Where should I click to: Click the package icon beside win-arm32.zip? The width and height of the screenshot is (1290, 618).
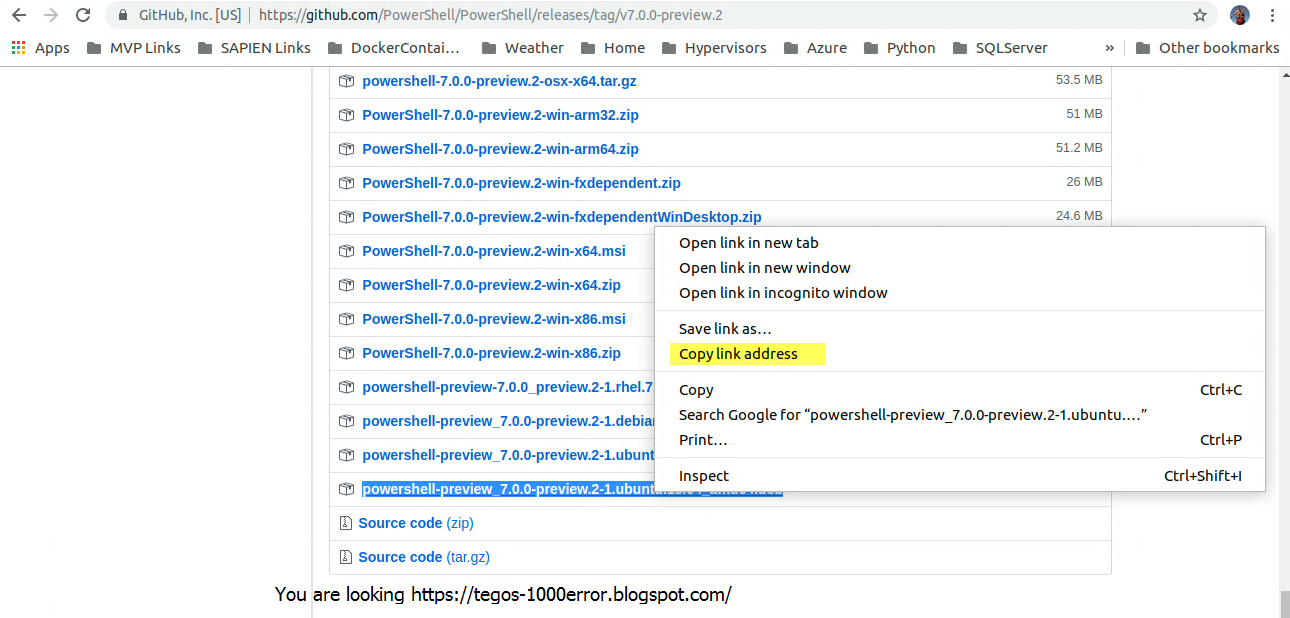click(x=346, y=115)
